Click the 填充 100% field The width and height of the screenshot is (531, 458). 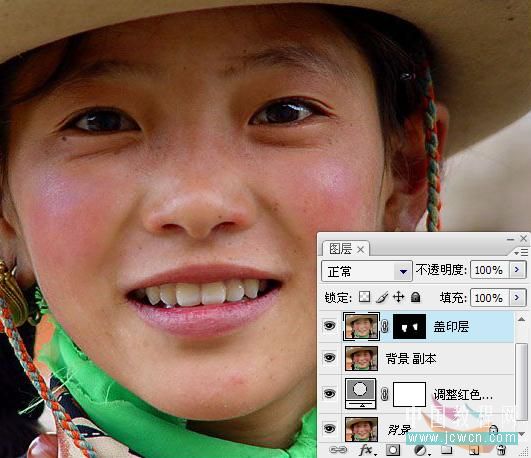(x=489, y=298)
